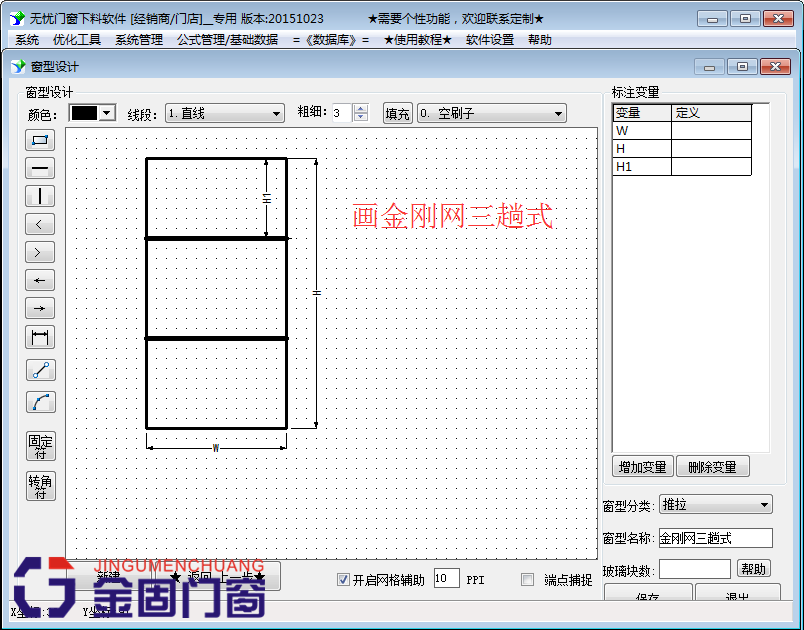804x630 pixels.
Task: Select the rectangle drawing tool
Action: [40, 140]
